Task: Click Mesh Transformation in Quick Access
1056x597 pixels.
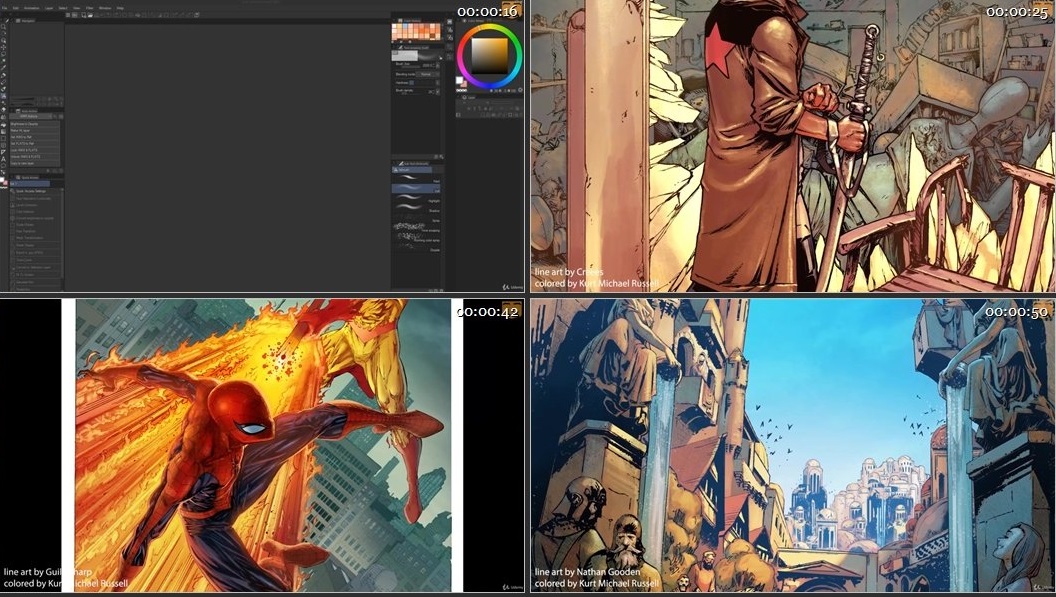Action: tap(35, 238)
